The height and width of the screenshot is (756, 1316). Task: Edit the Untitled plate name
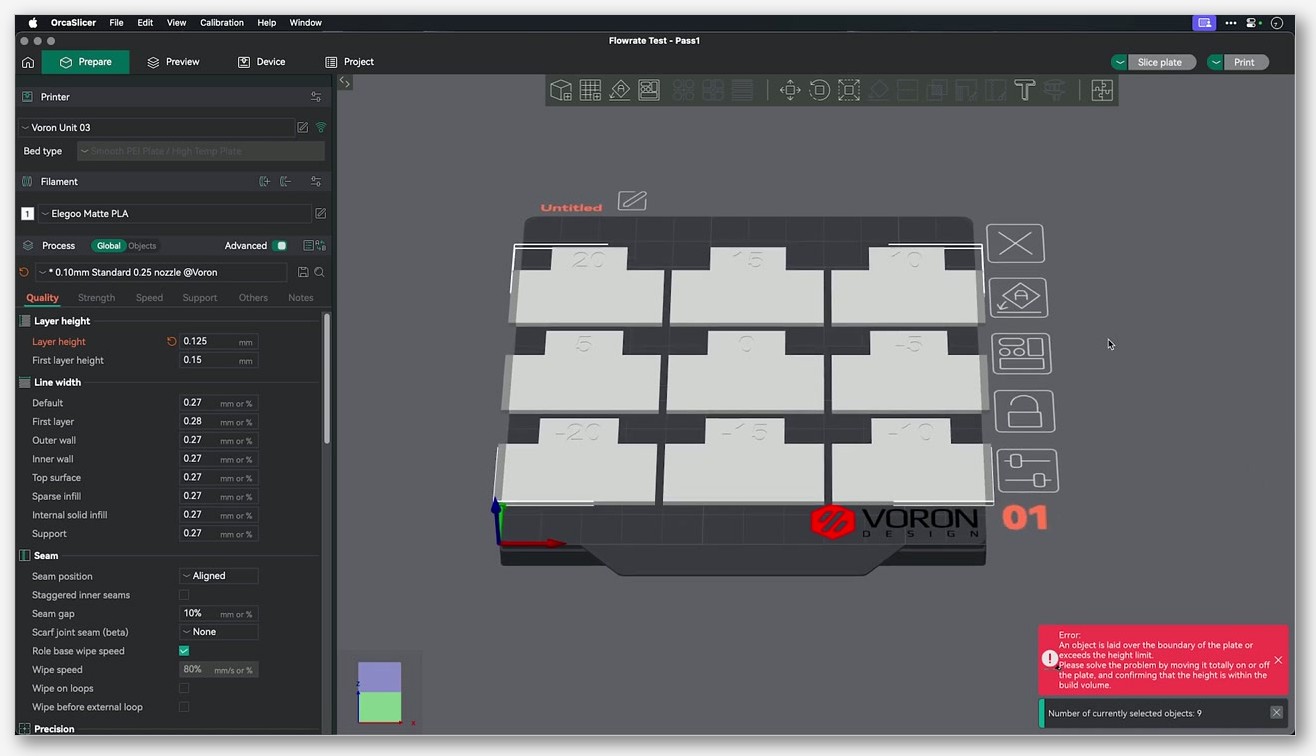[x=632, y=201]
